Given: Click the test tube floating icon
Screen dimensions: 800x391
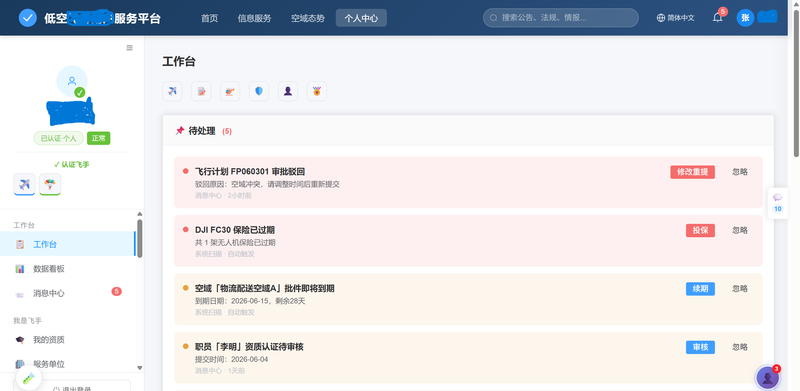Looking at the screenshot, I should [29, 378].
